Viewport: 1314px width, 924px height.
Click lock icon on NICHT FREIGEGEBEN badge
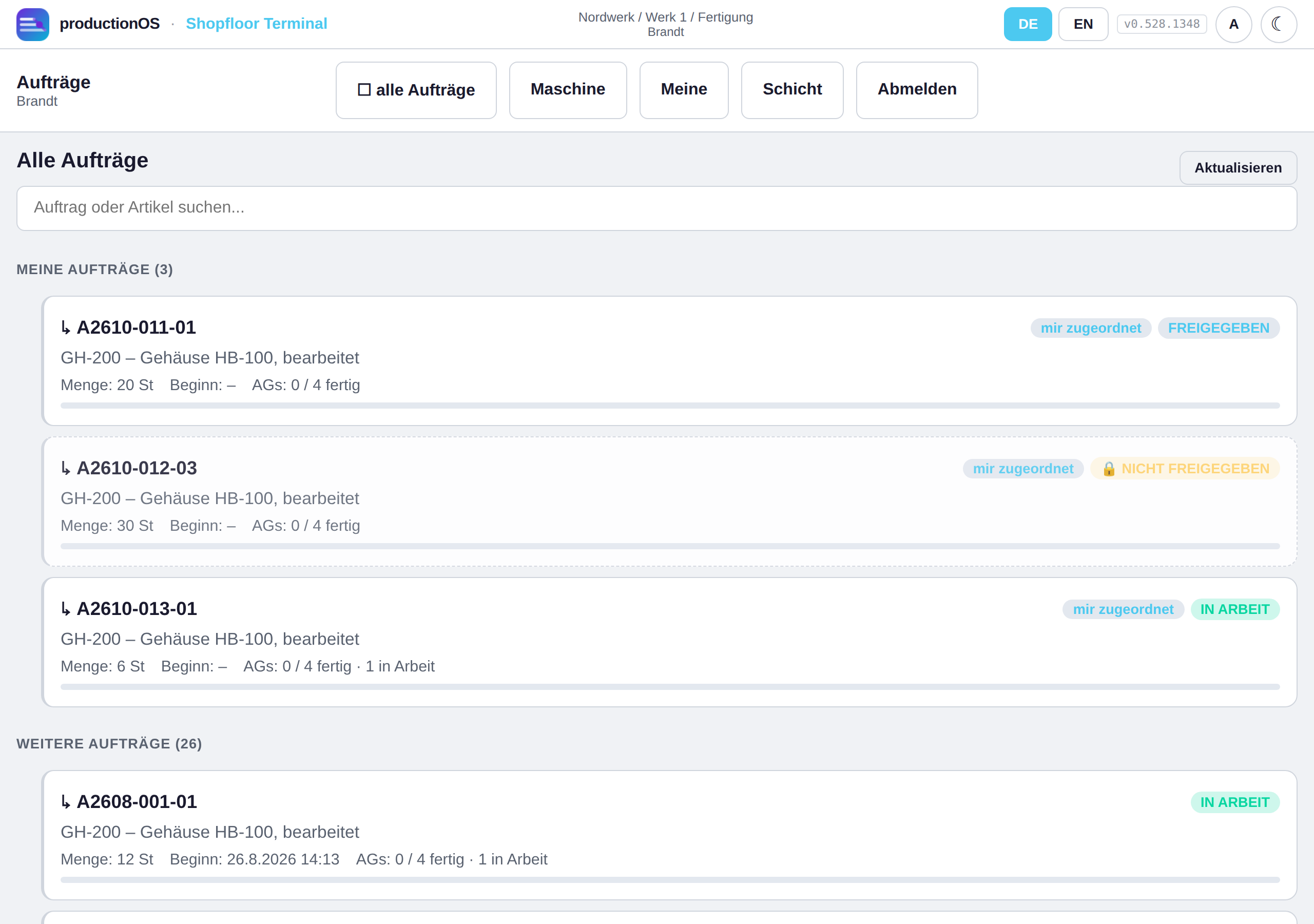click(x=1109, y=469)
